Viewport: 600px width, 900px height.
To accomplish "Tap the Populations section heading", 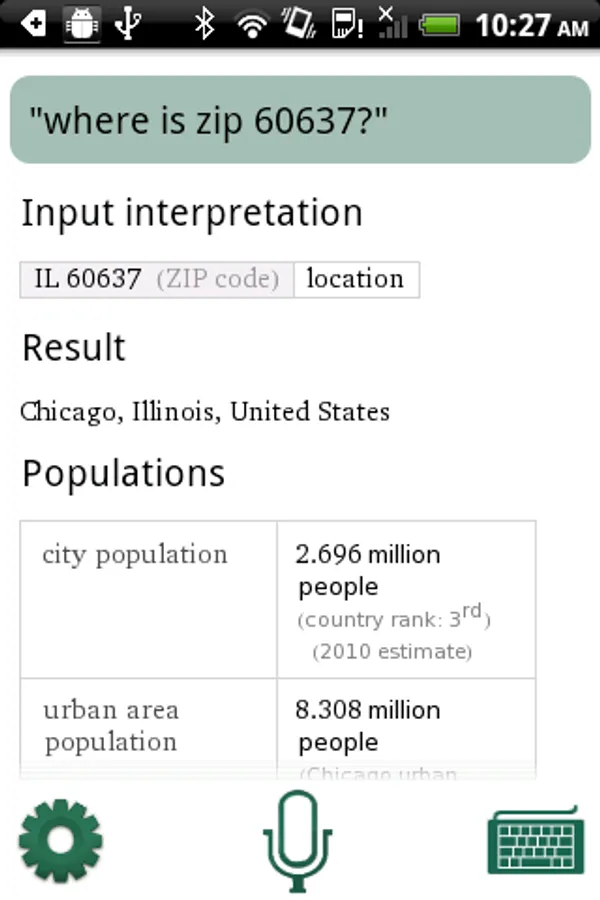I will (x=123, y=473).
